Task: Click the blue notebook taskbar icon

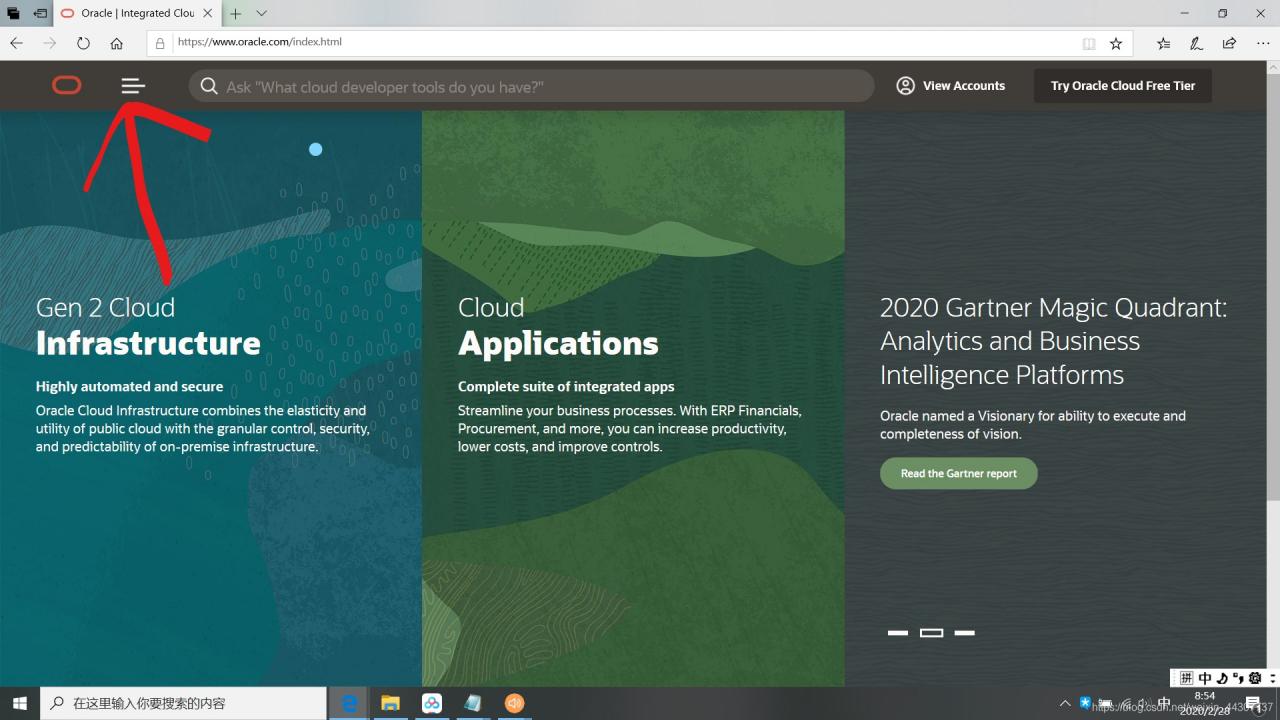Action: coord(473,703)
